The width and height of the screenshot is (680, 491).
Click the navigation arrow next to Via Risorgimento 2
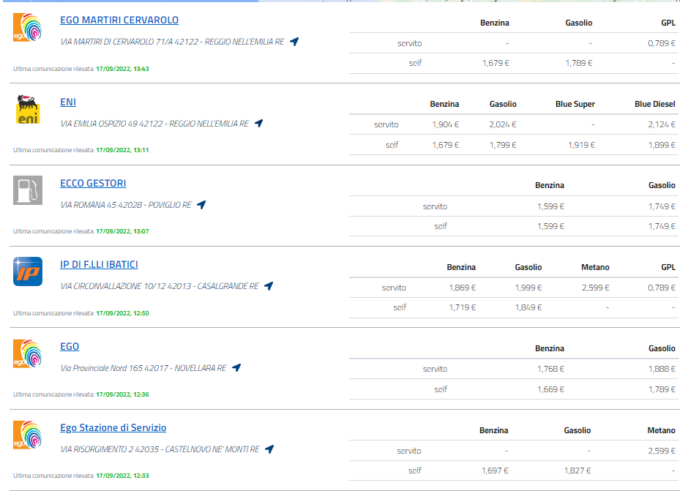coord(269,449)
